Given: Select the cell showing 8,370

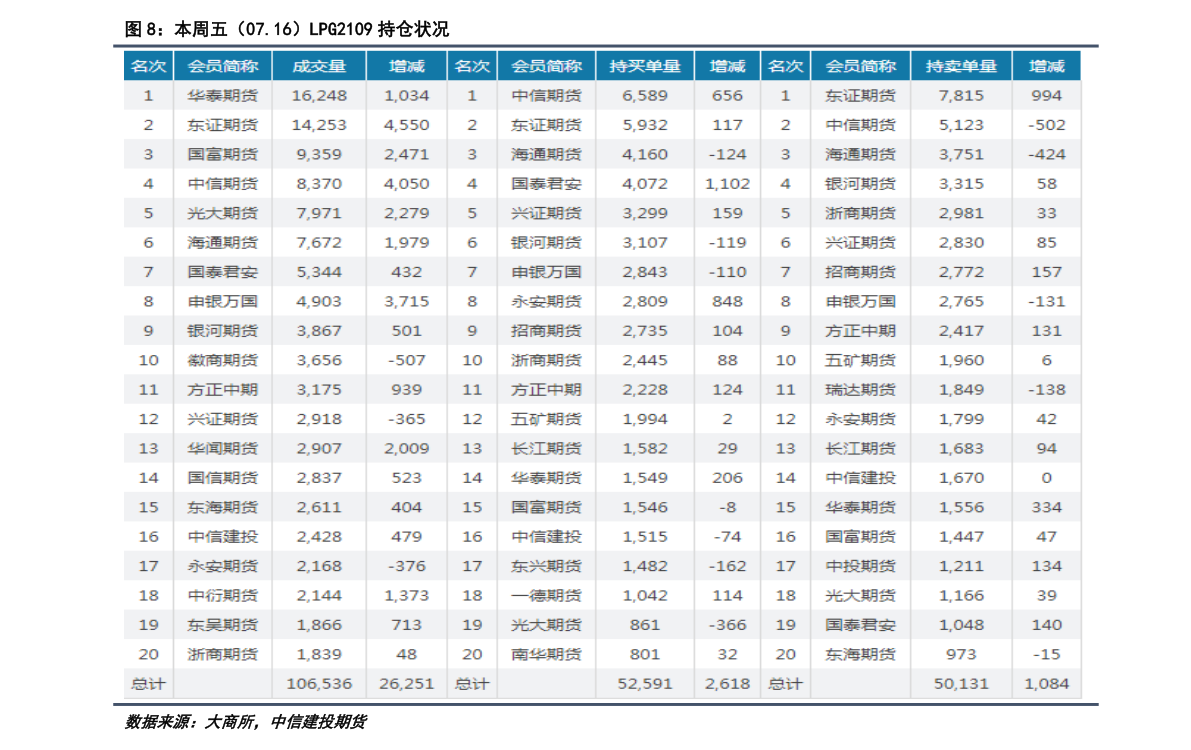Looking at the screenshot, I should pos(319,184).
